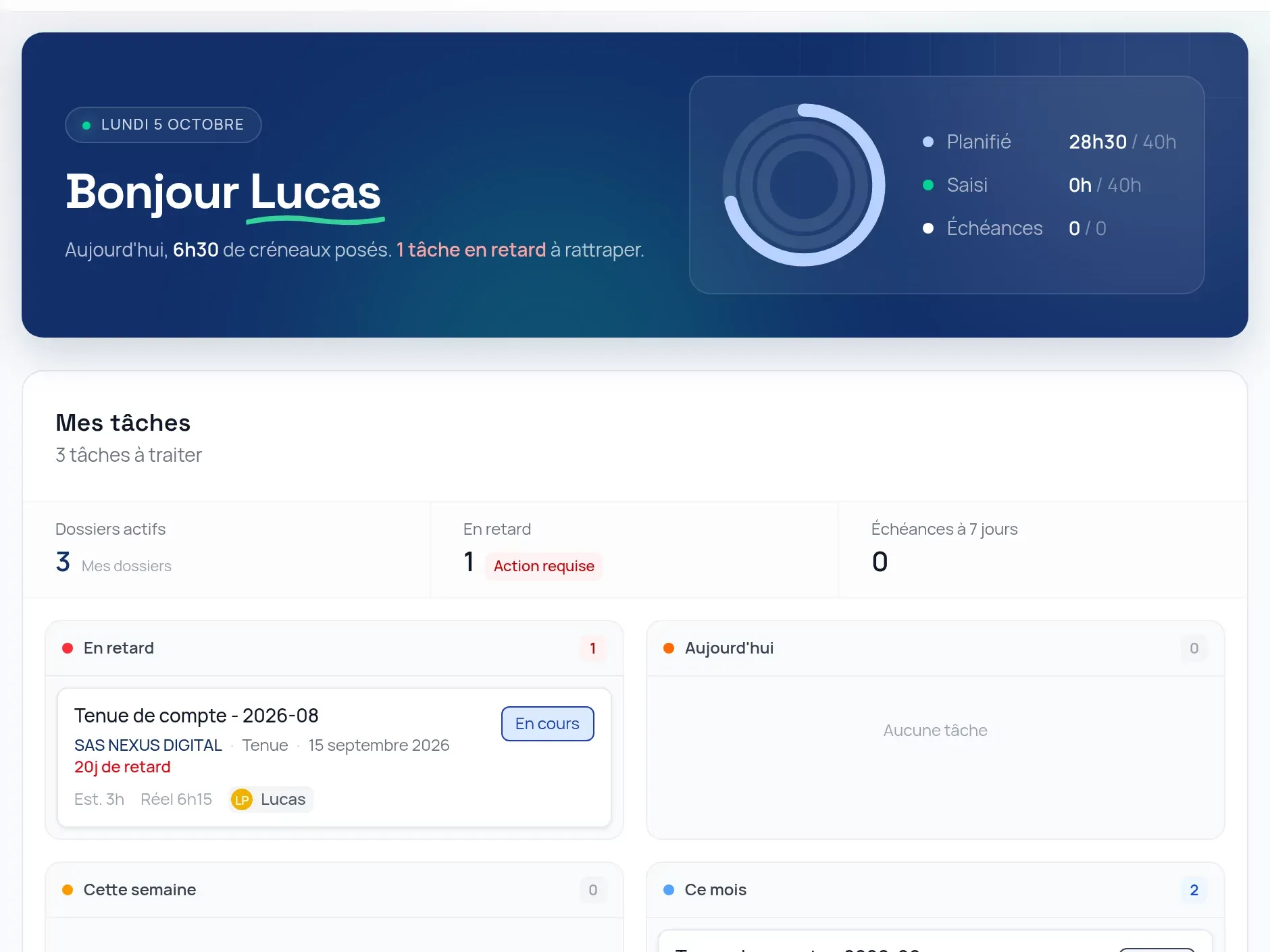Click the amber dot beside Cette semaine
The image size is (1270, 952).
pyautogui.click(x=68, y=890)
